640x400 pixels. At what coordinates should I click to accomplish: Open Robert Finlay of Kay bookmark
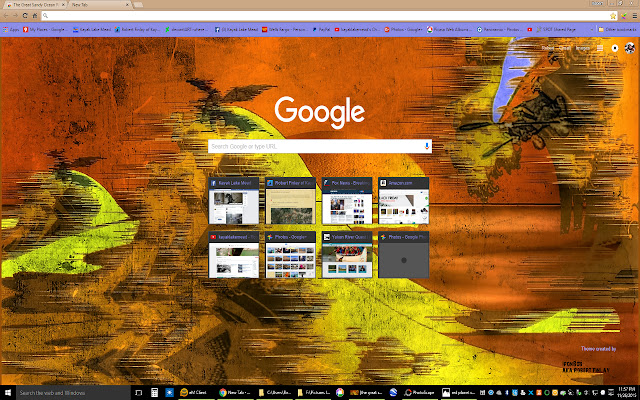point(137,29)
